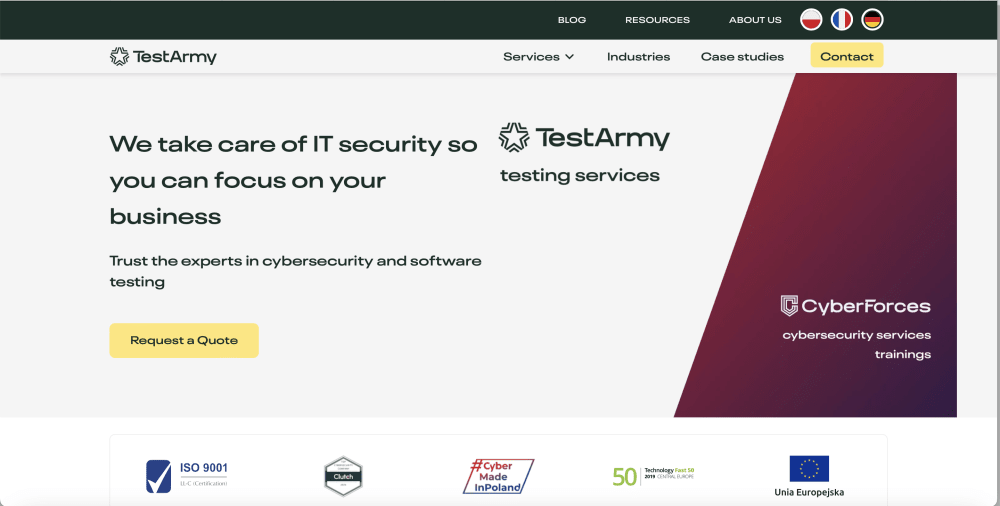
Task: Click the Cyber Made In Poland badge
Action: point(498,476)
